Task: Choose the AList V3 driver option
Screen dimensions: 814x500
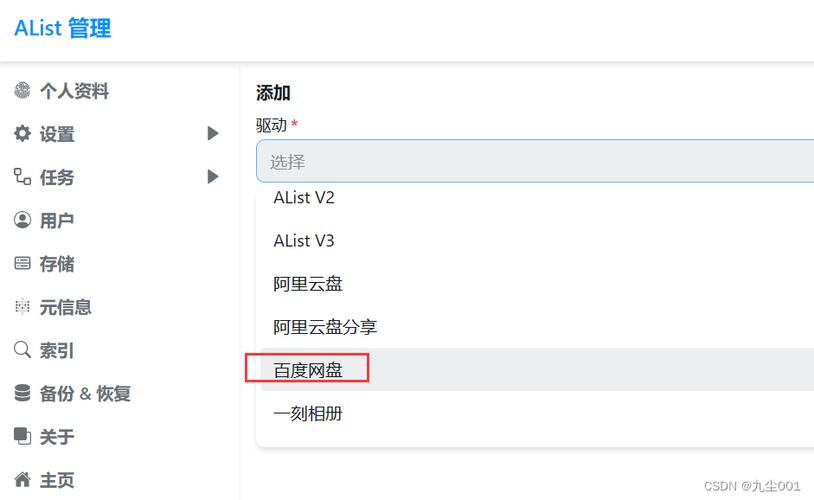Action: coord(537,240)
